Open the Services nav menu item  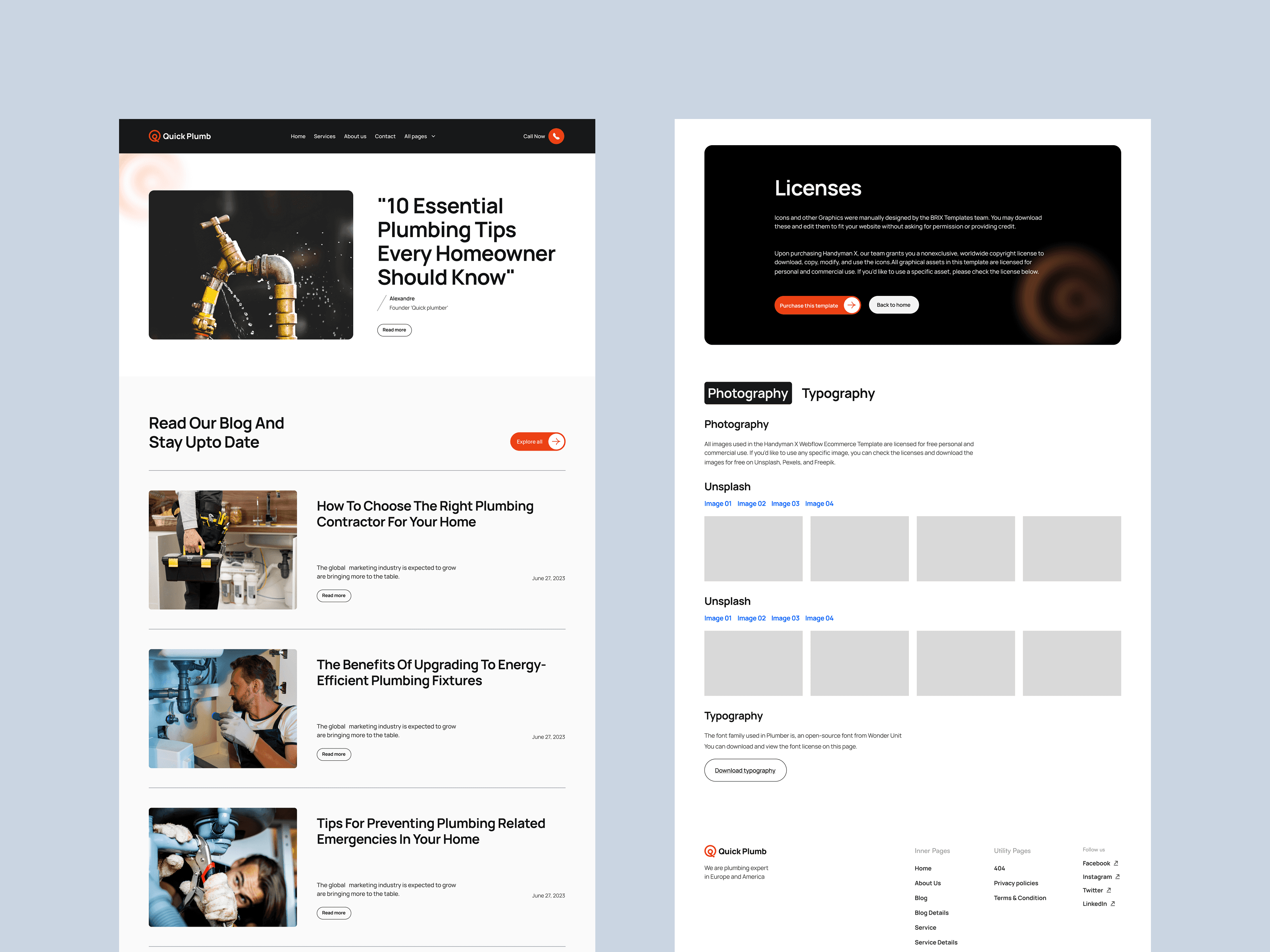tap(324, 136)
